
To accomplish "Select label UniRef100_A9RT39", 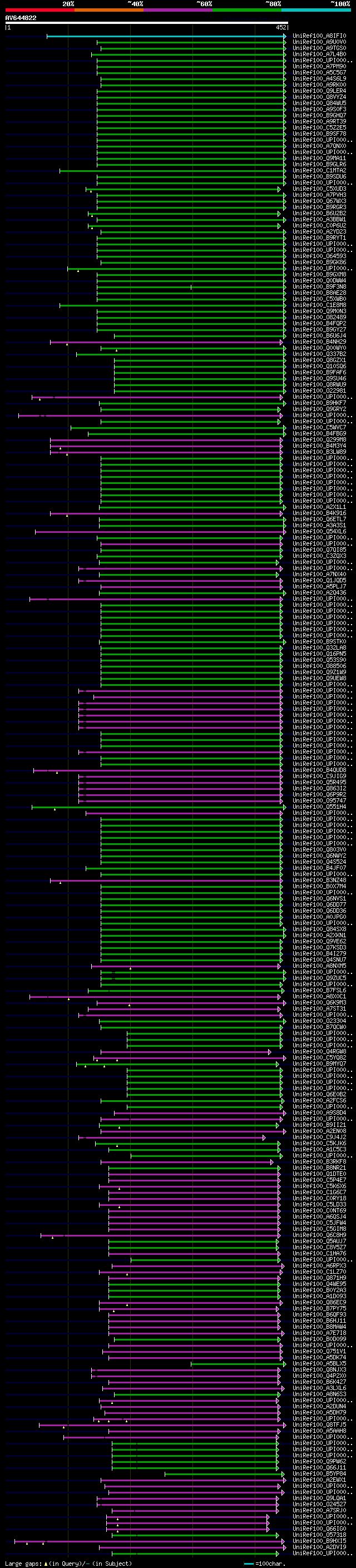I will [319, 121].
